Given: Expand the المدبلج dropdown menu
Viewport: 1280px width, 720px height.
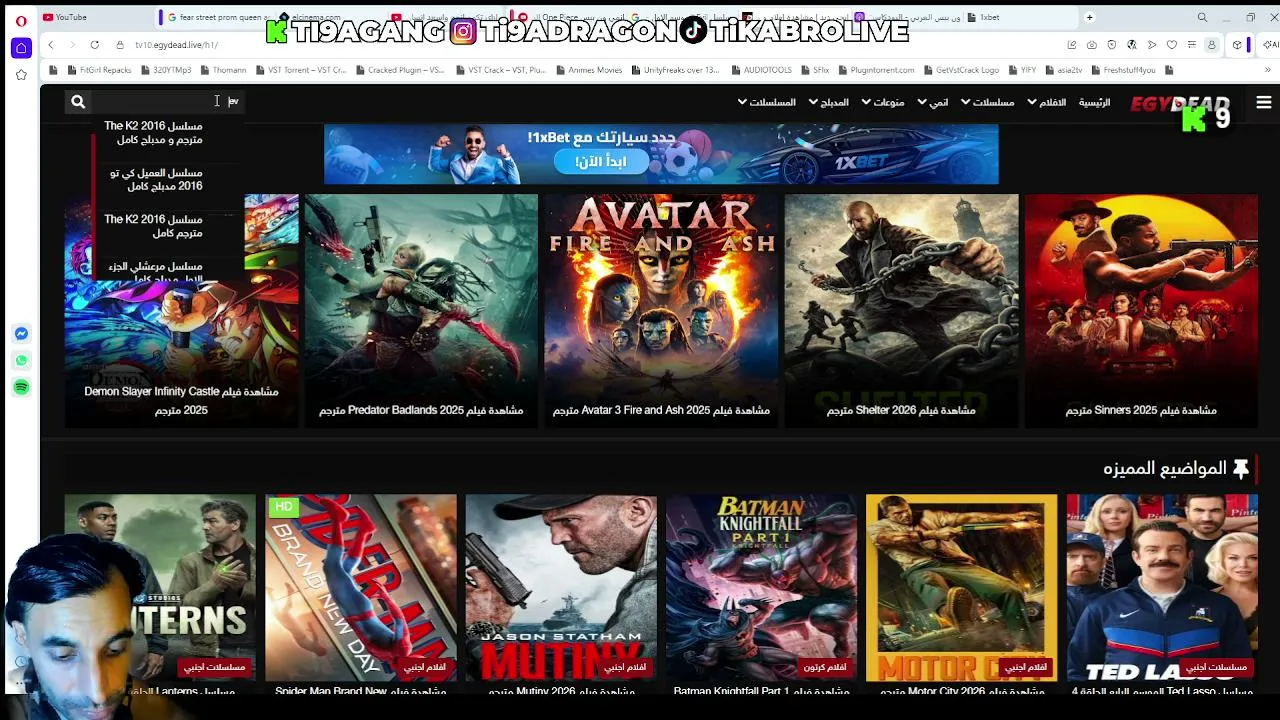Looking at the screenshot, I should click(828, 102).
